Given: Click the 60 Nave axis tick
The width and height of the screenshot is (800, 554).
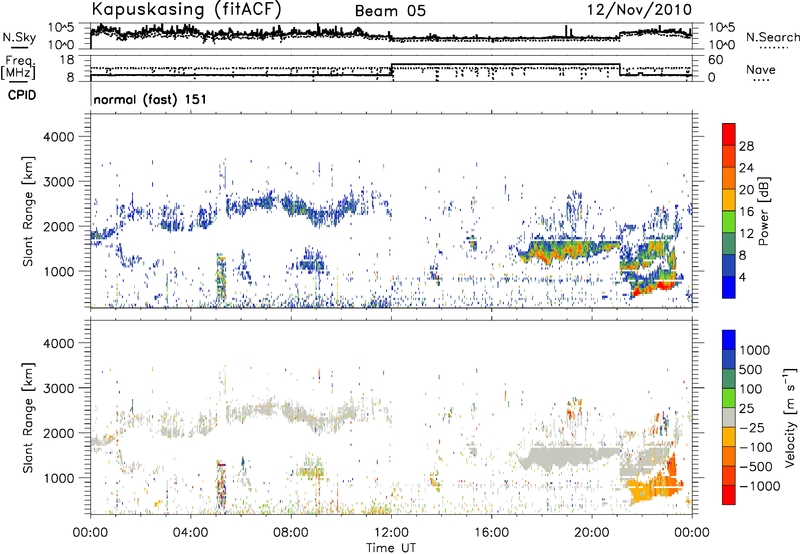Looking at the screenshot, I should pyautogui.click(x=716, y=60).
